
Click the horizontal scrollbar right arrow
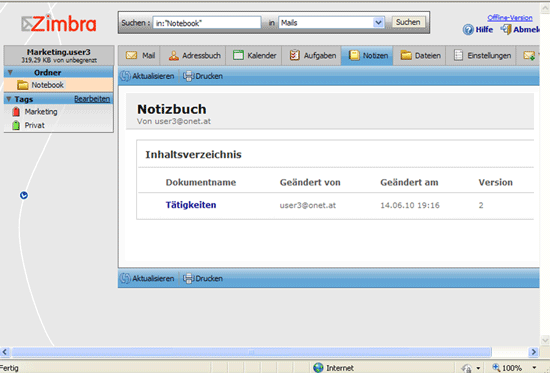(x=534, y=352)
